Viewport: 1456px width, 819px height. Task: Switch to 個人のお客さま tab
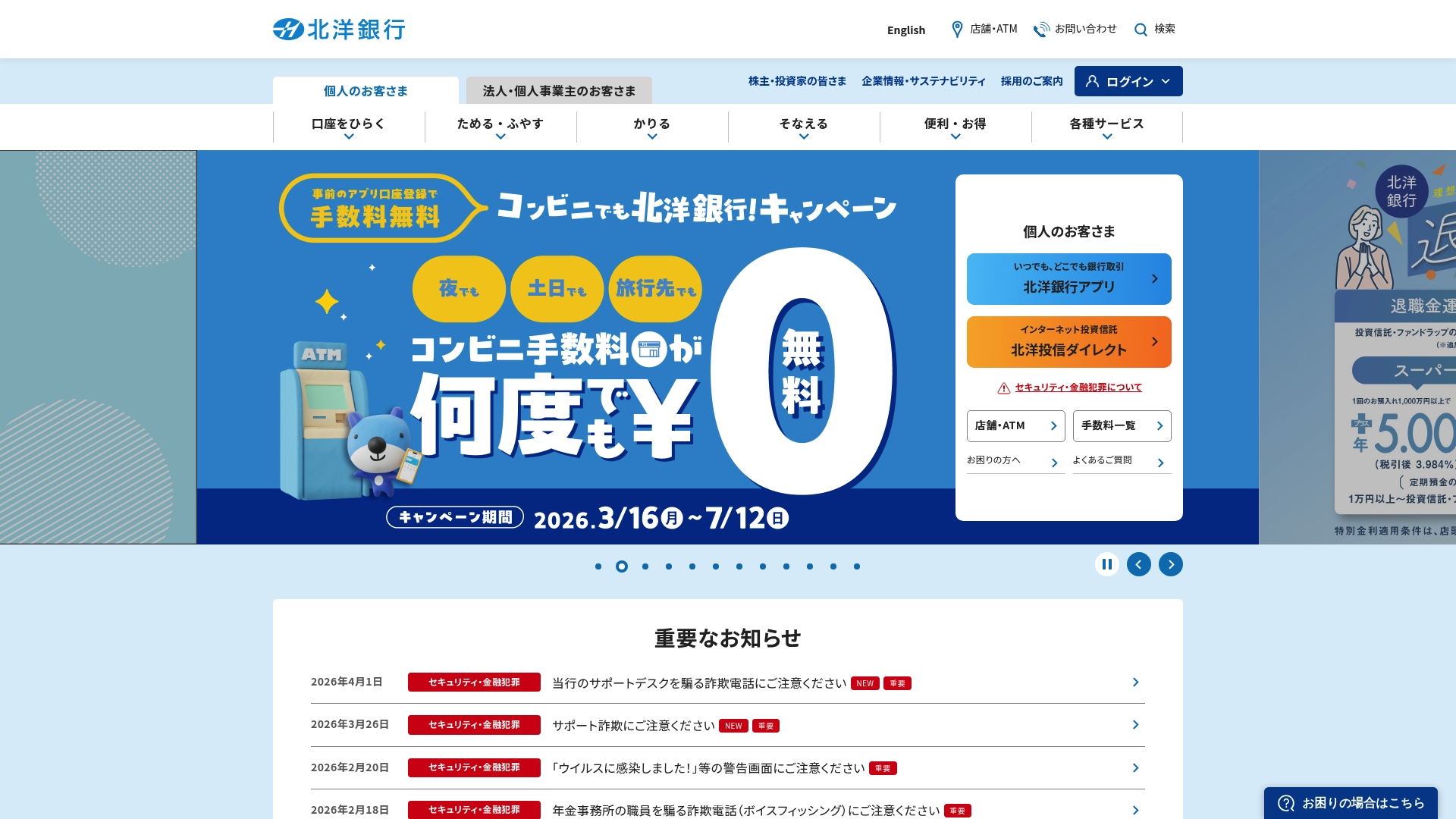[x=366, y=90]
